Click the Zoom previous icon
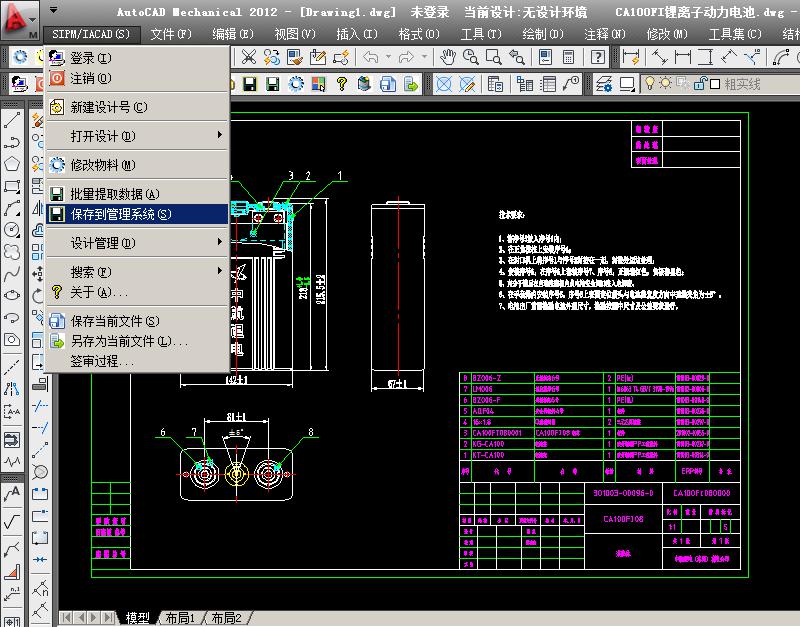800x627 pixels. pos(517,57)
